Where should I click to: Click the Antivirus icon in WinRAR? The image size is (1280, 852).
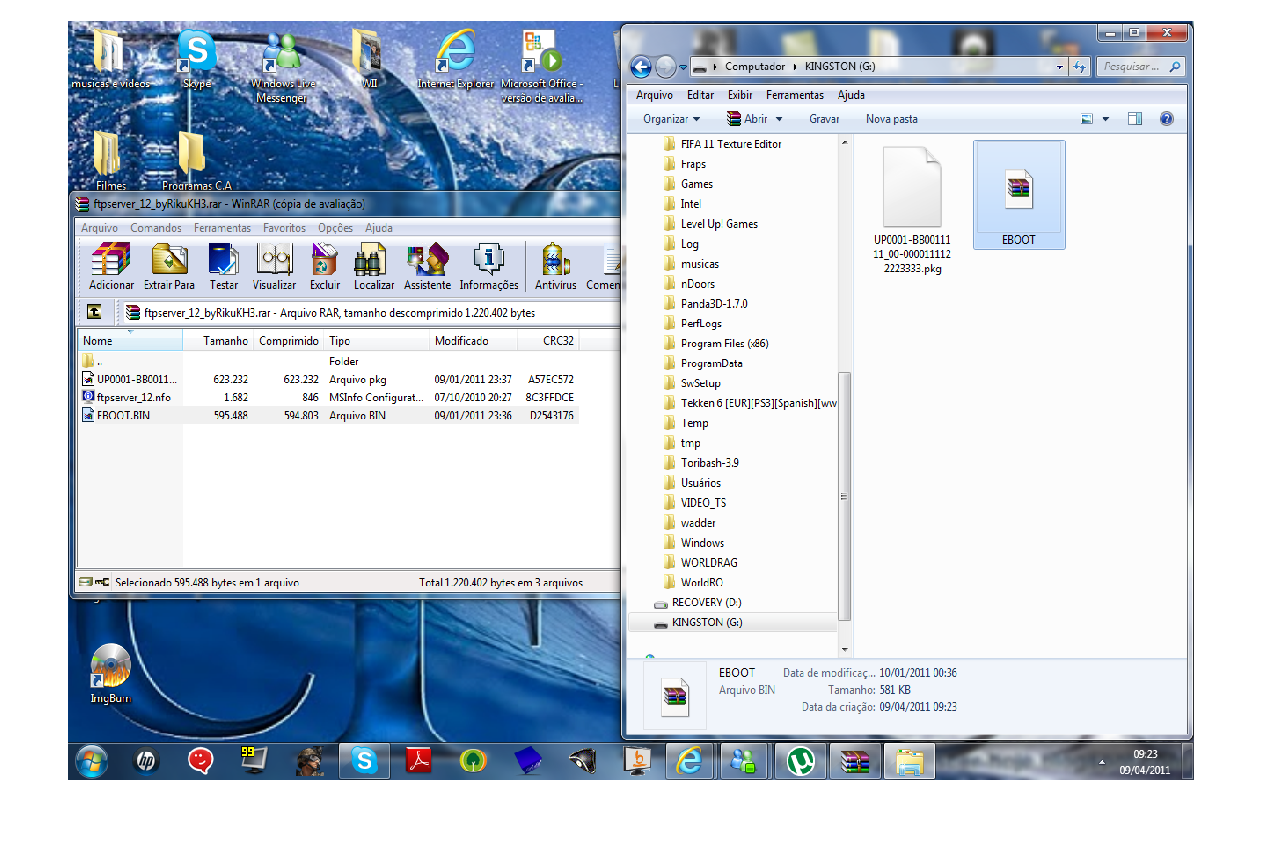pyautogui.click(x=556, y=267)
